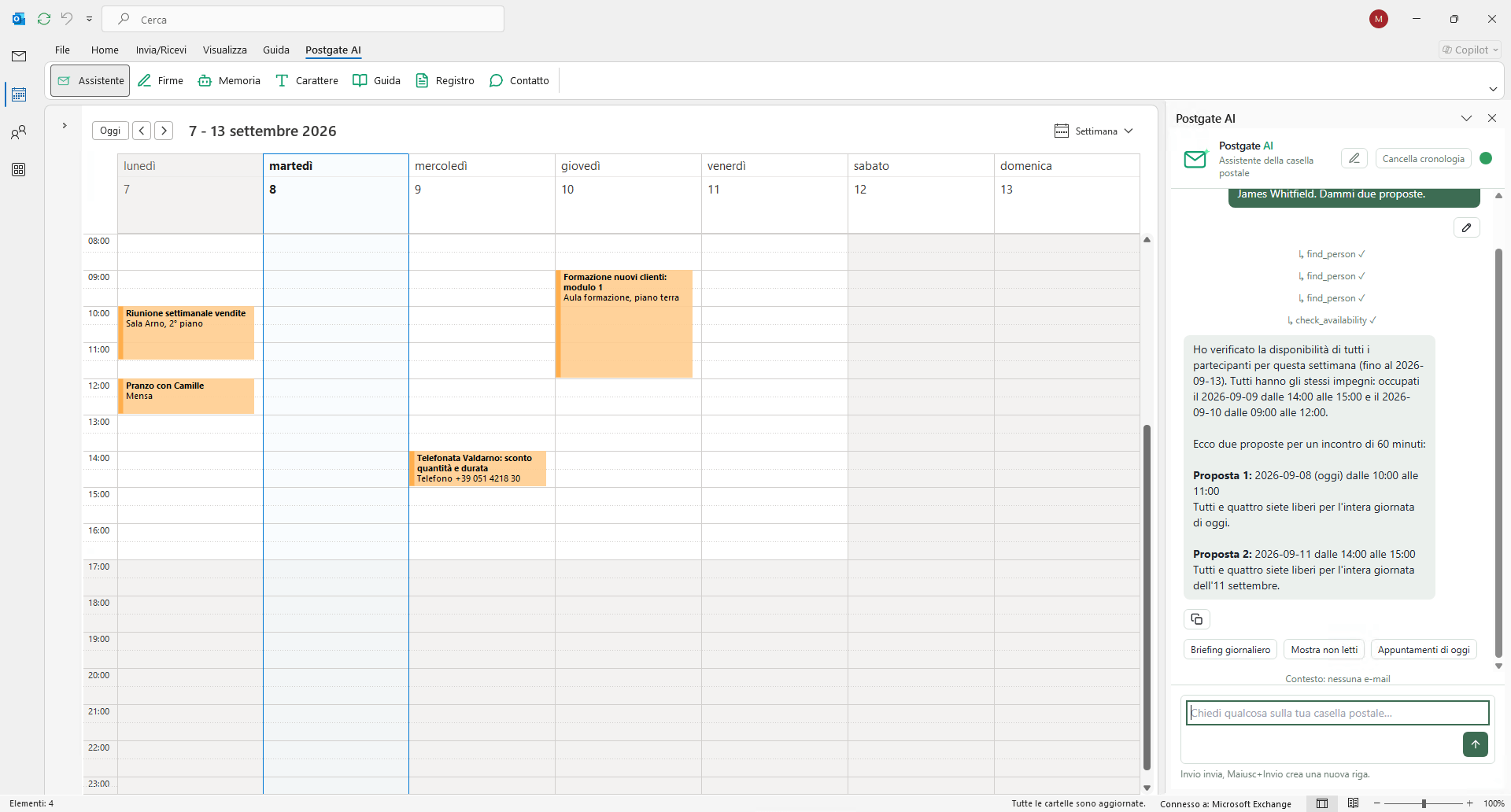Expand the ribbon display options chevron
The image size is (1511, 812).
[x=1493, y=89]
